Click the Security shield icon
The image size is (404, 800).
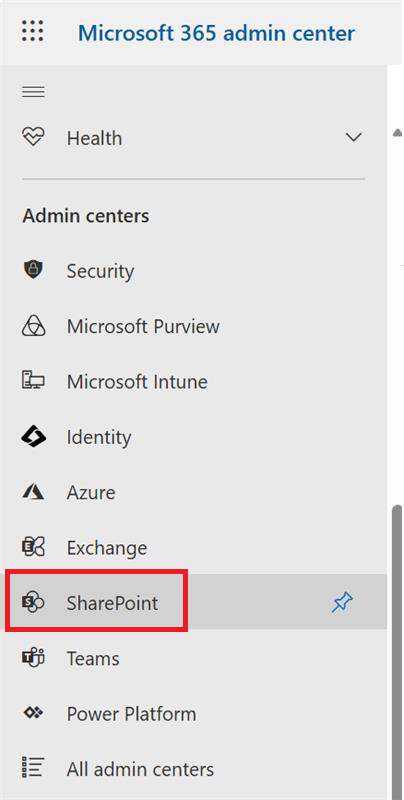click(x=33, y=270)
